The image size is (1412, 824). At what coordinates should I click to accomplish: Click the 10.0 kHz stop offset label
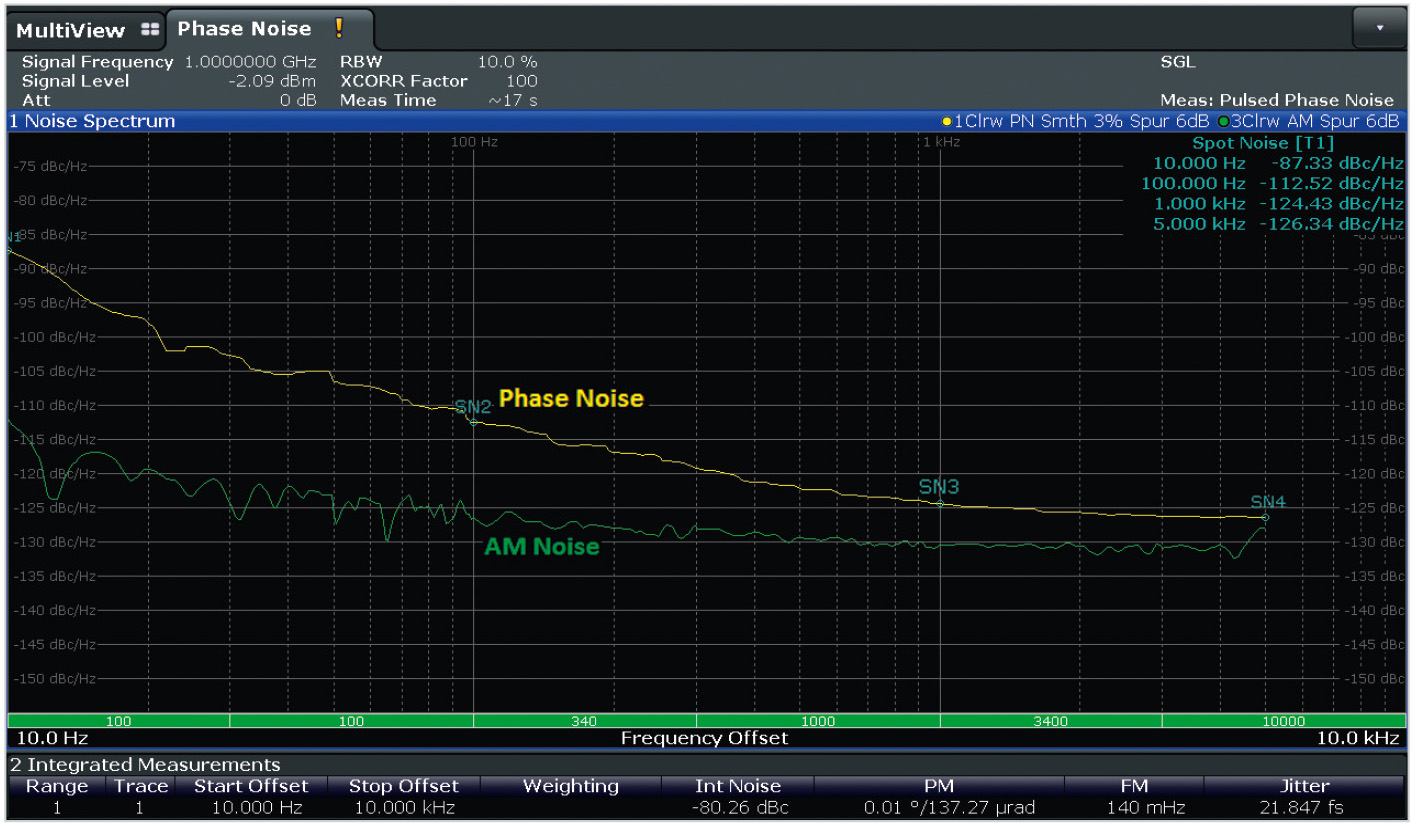(1358, 739)
